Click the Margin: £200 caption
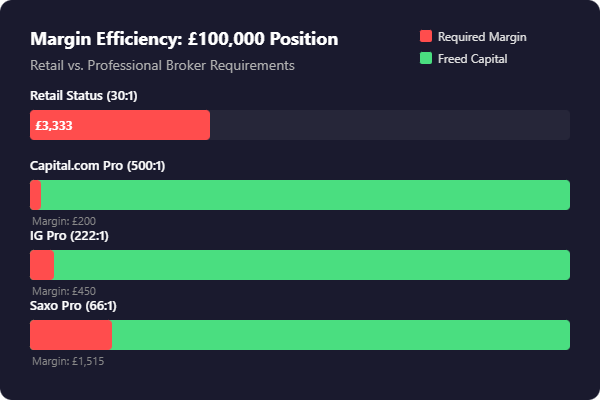 click(64, 221)
